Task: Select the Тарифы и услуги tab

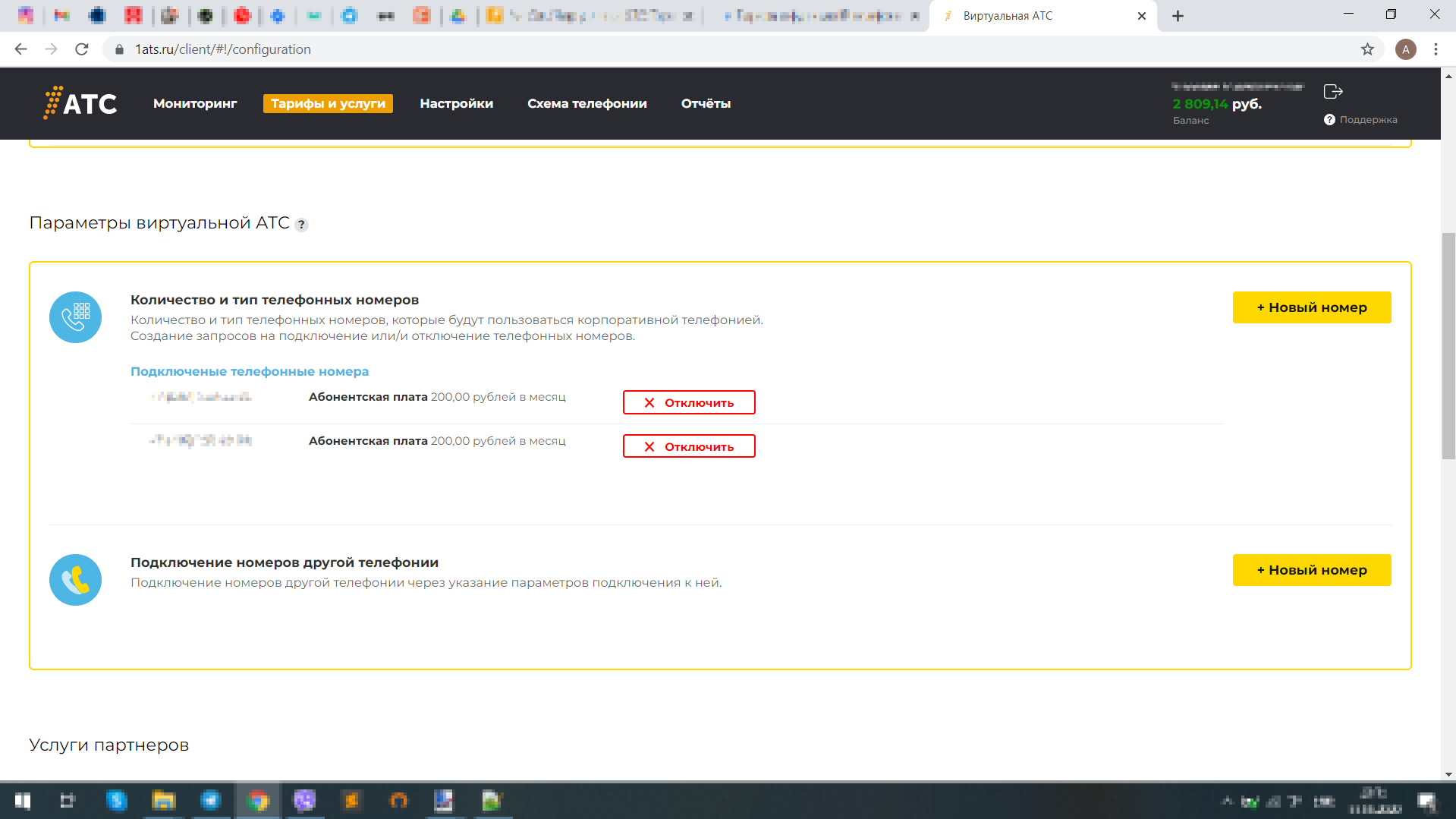Action: tap(328, 103)
